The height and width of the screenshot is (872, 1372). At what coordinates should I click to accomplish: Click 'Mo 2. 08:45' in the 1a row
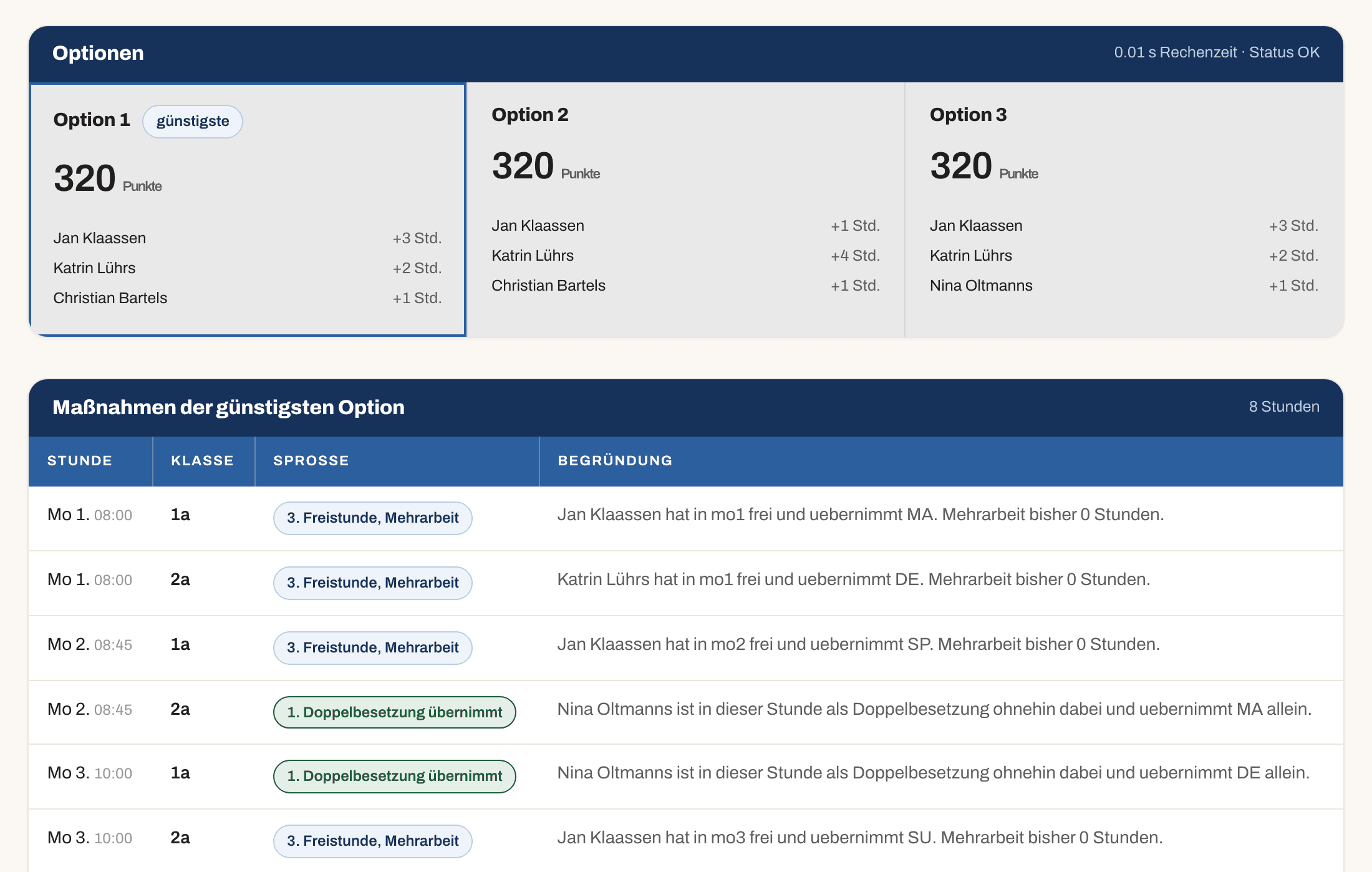pos(90,644)
